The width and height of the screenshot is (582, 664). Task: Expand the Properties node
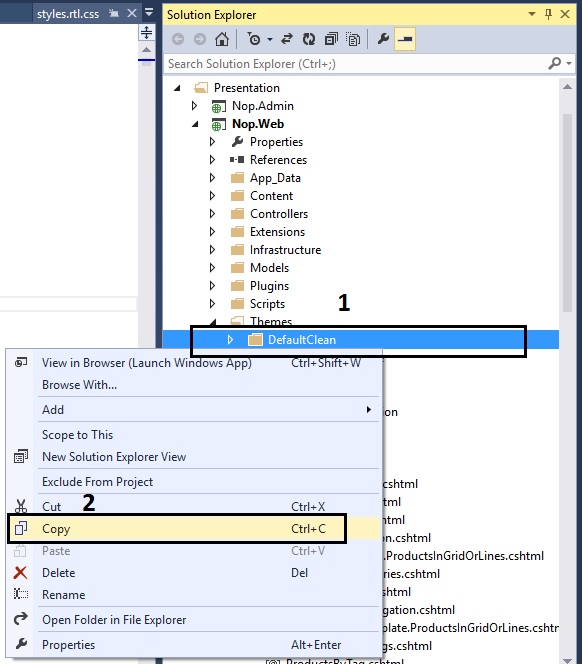click(x=212, y=142)
